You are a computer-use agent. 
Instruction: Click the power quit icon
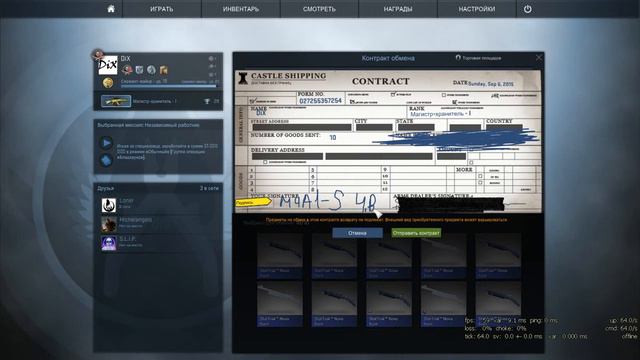pos(527,9)
